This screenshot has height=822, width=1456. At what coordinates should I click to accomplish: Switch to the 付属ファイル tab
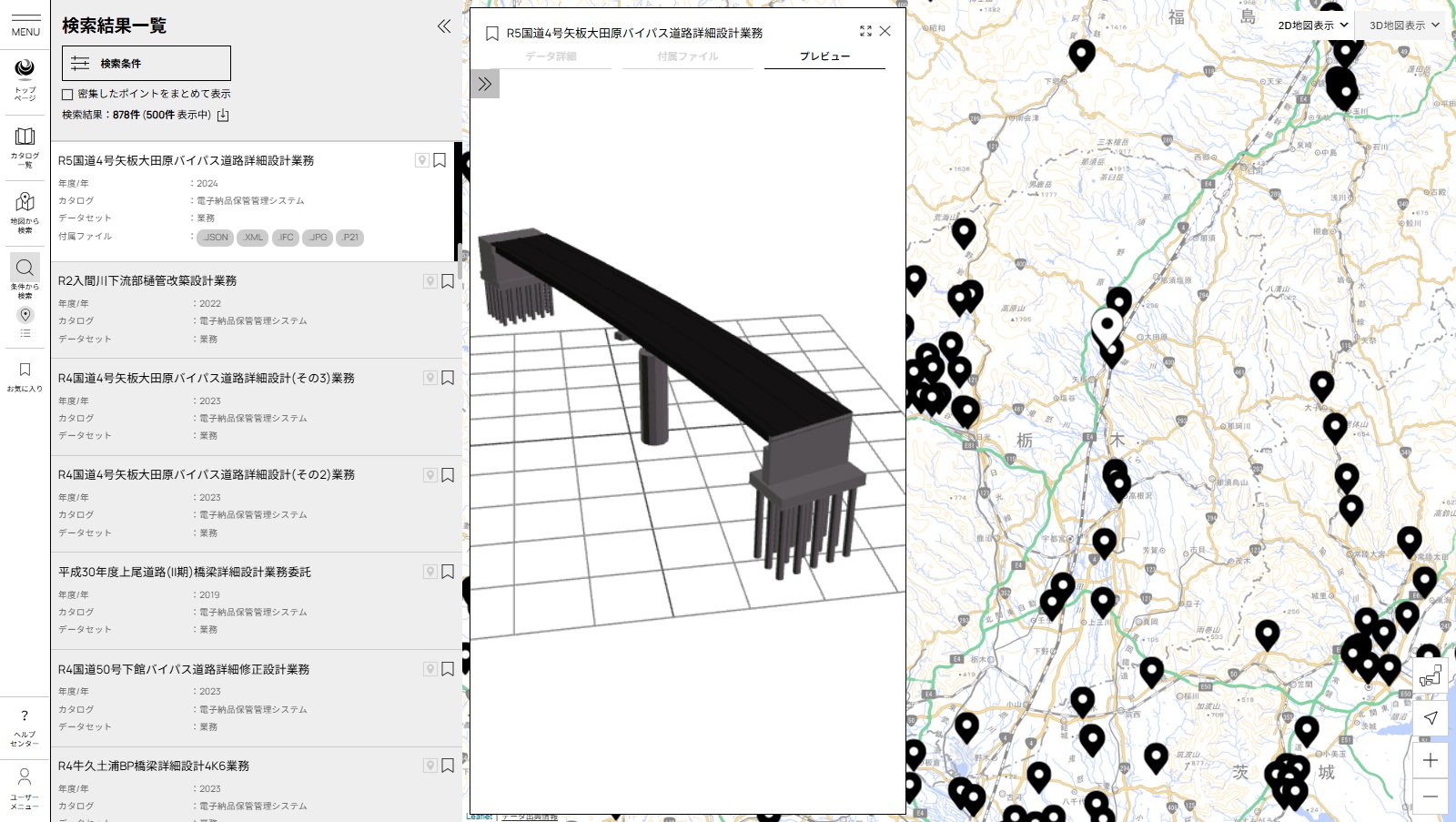click(x=687, y=56)
